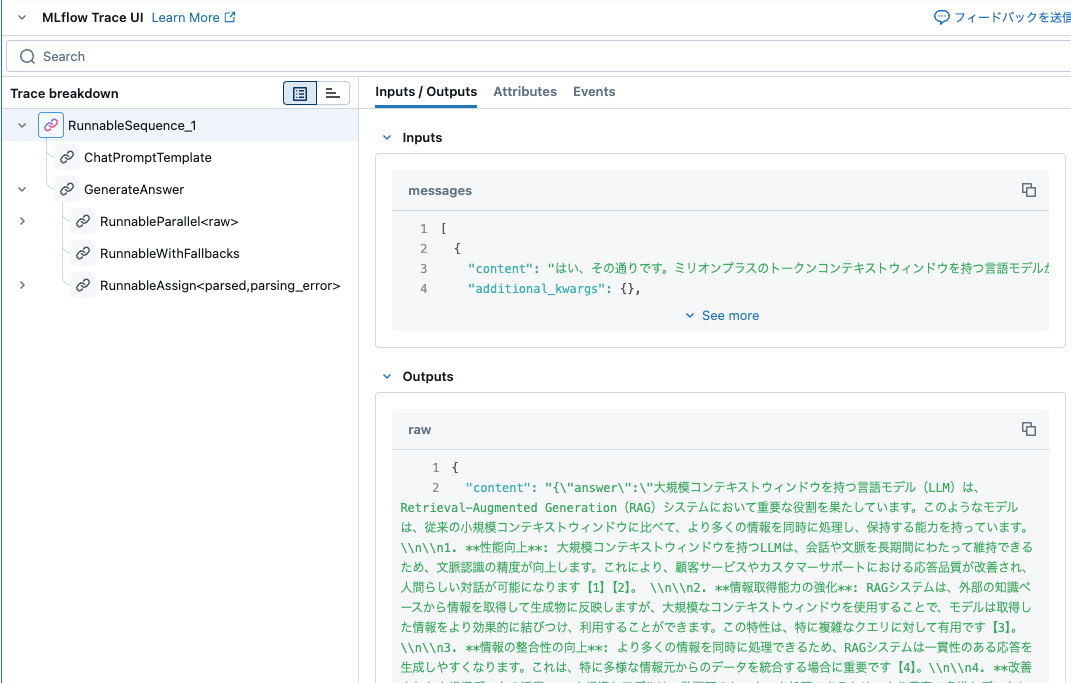This screenshot has width=1071, height=683.
Task: Collapse the Inputs section
Action: click(387, 137)
